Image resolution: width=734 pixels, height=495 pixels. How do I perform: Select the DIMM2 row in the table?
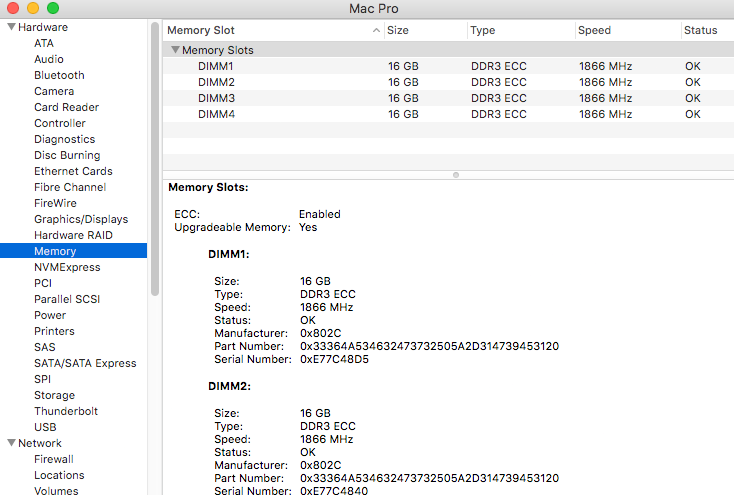click(448, 82)
